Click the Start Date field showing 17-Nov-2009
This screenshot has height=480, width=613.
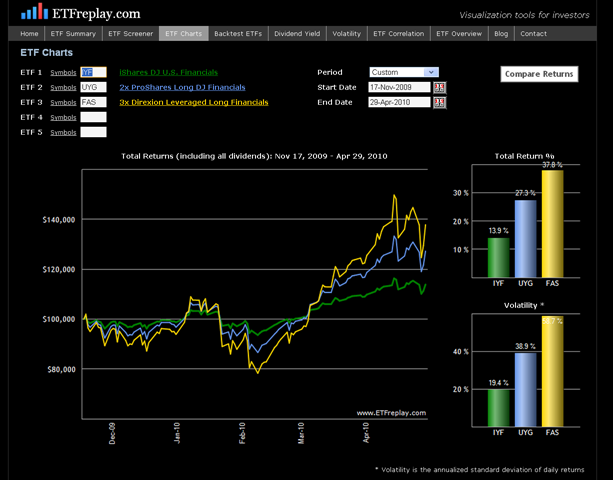(x=399, y=88)
